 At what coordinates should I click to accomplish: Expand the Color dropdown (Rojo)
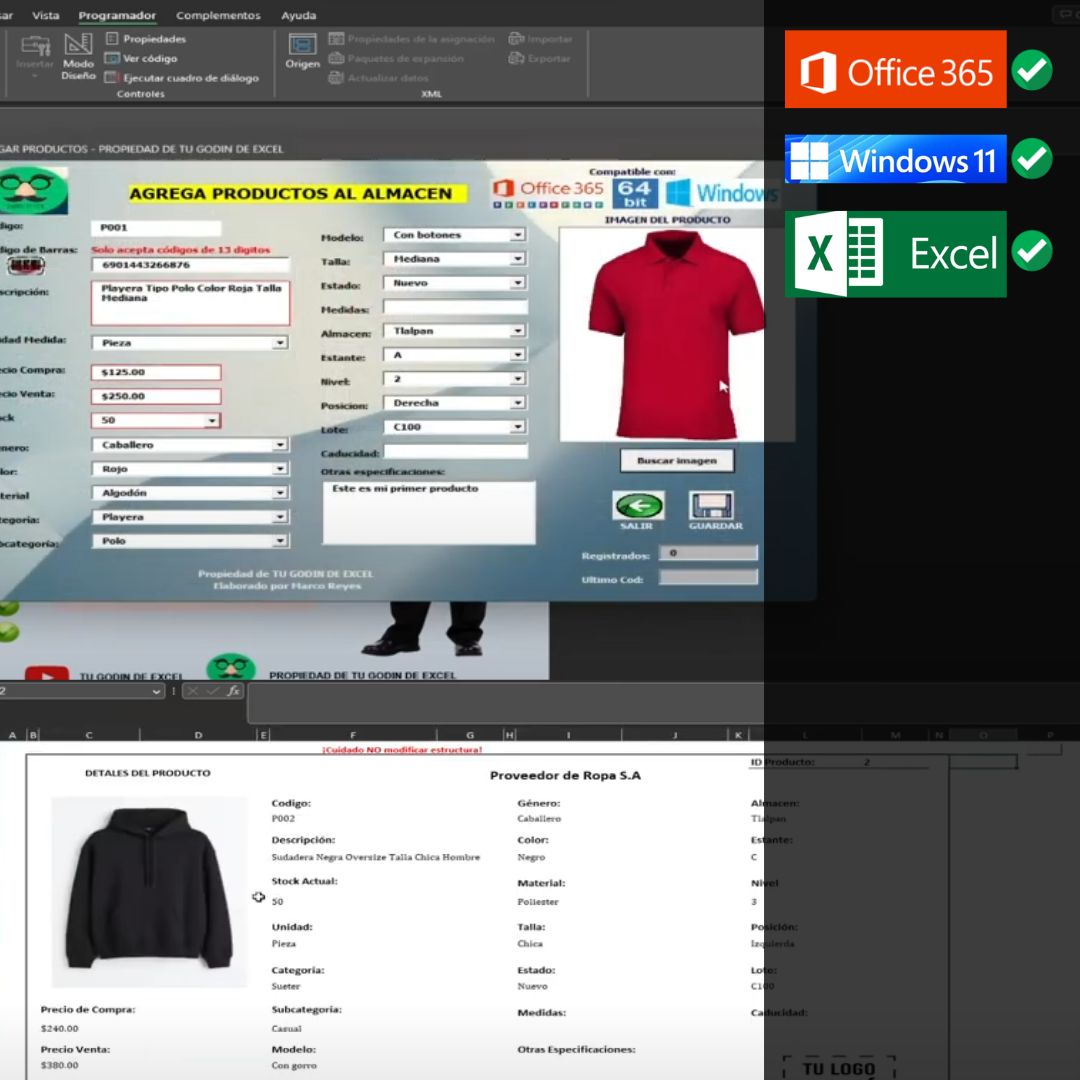tap(280, 469)
